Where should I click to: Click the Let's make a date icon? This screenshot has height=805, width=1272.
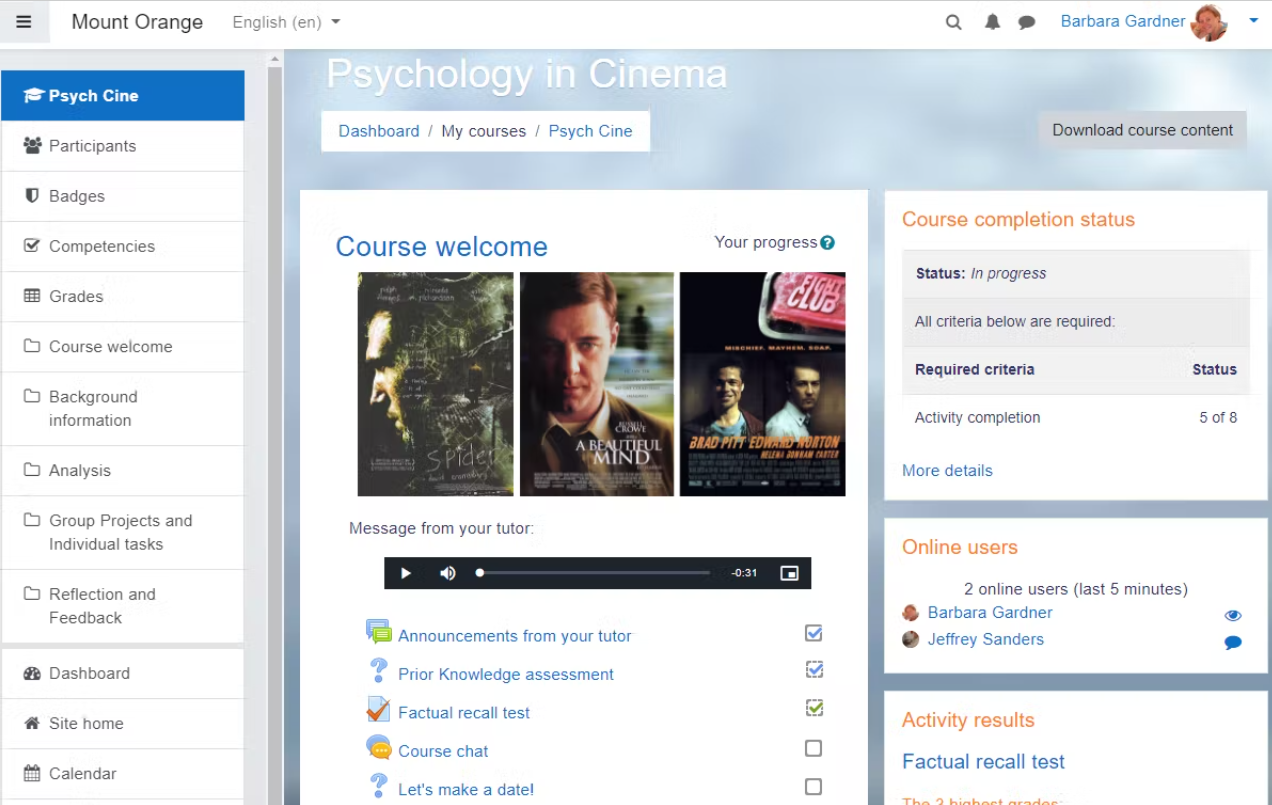378,786
